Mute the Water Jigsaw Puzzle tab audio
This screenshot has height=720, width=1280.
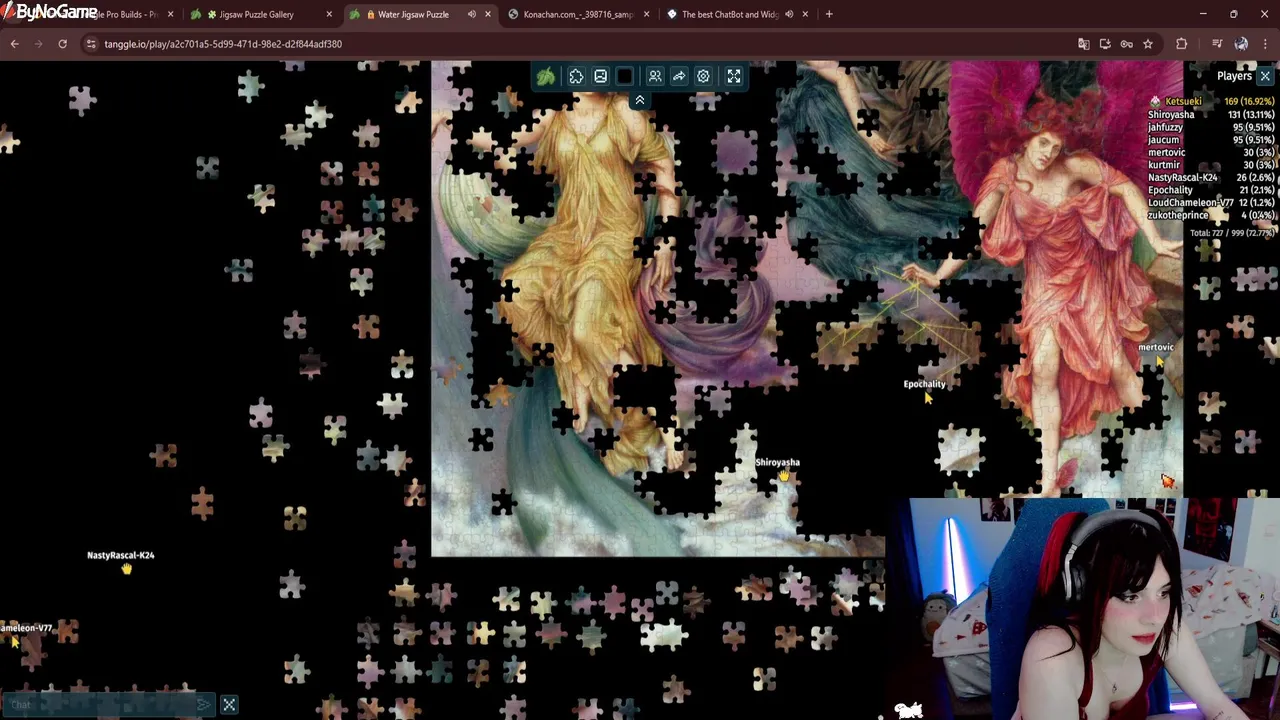coord(471,14)
